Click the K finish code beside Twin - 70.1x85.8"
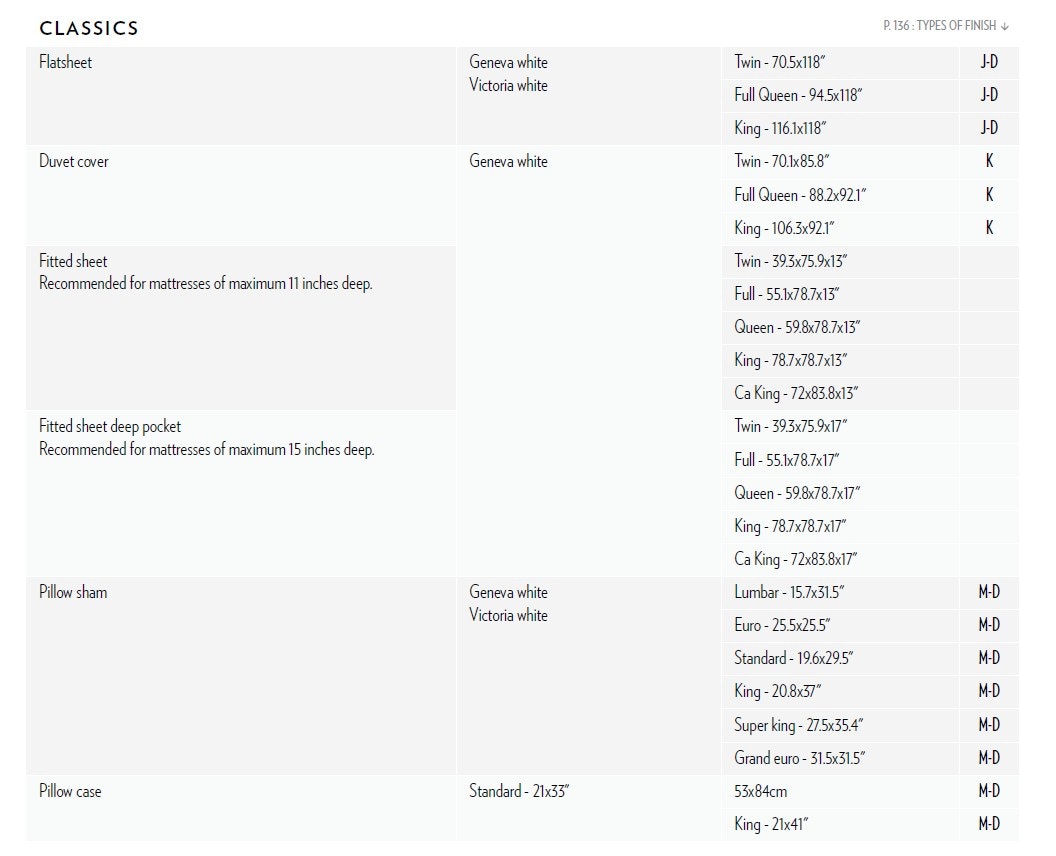 click(989, 161)
